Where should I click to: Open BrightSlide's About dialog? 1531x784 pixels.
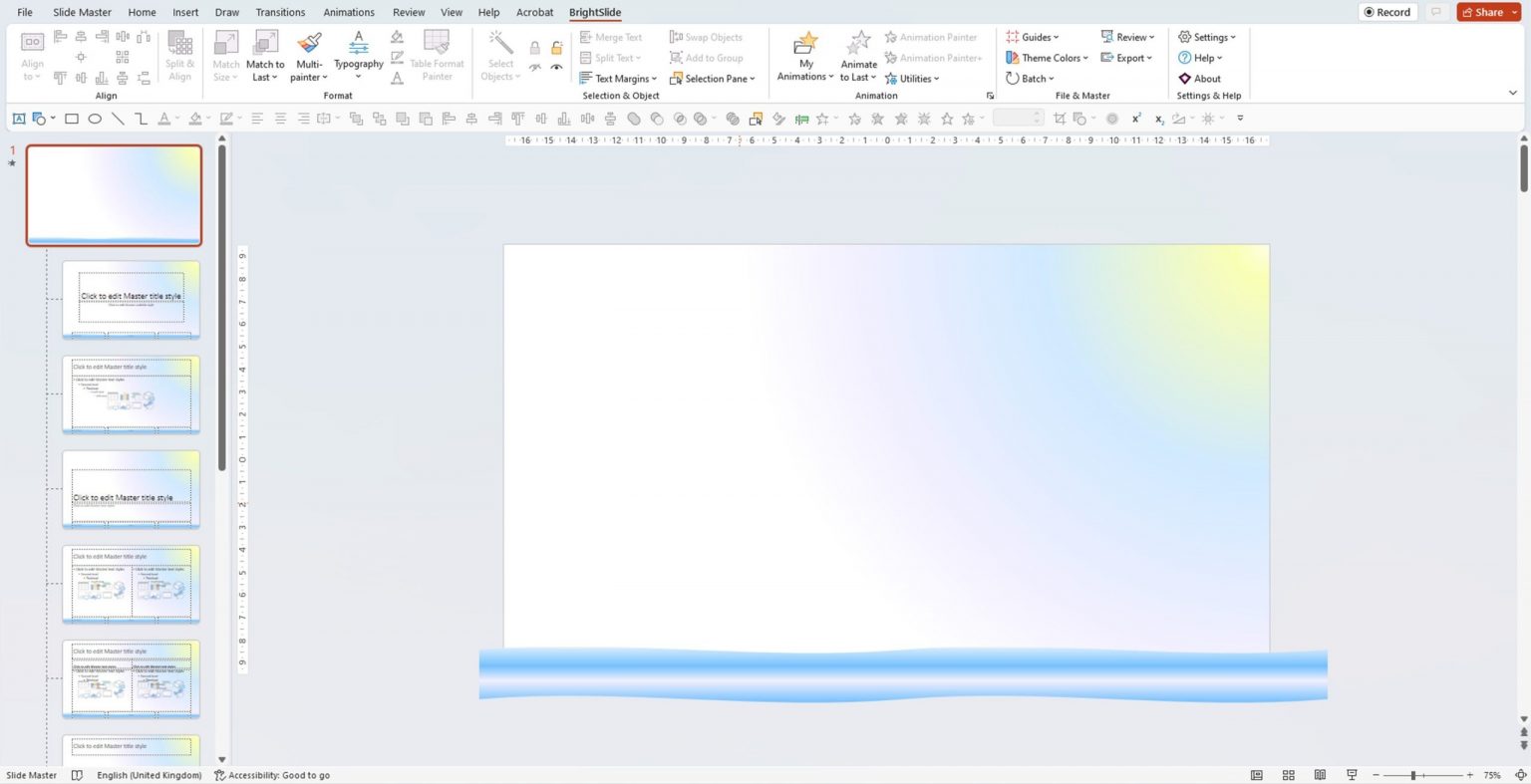[x=1200, y=78]
